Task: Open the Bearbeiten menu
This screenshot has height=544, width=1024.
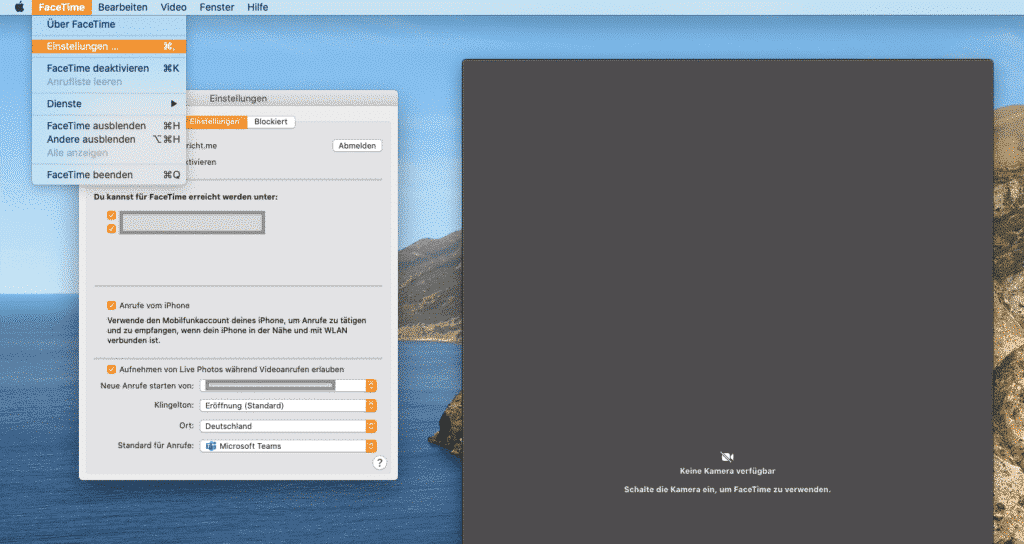Action: point(123,7)
